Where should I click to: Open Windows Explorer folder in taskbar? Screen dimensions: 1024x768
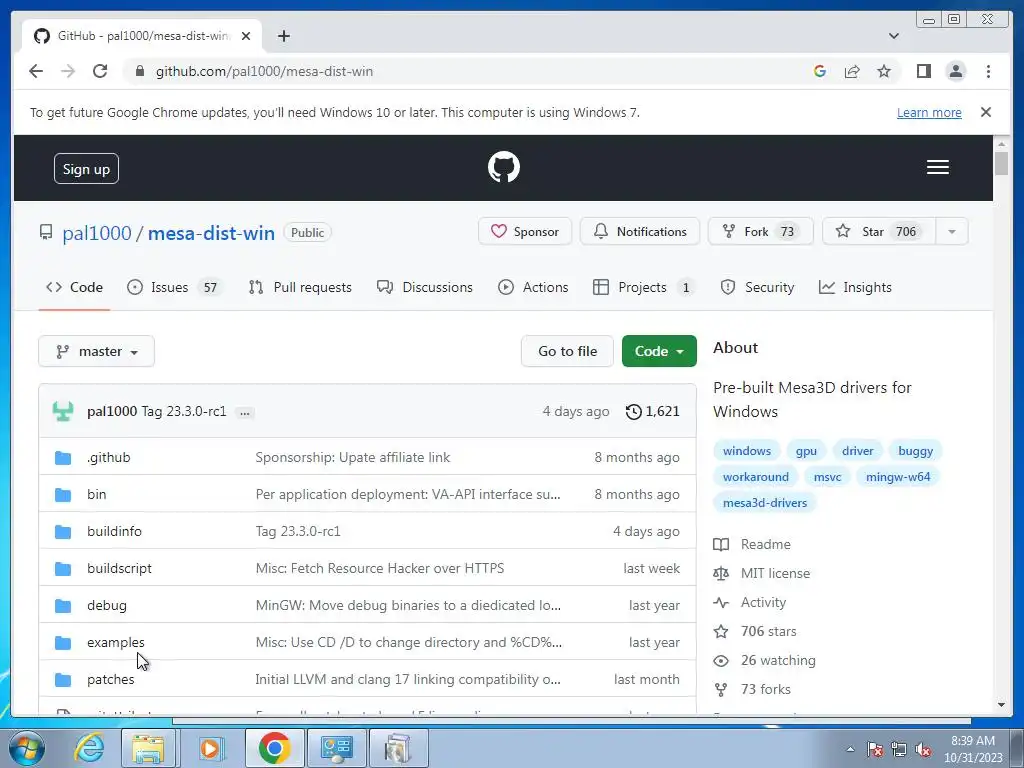pos(148,748)
